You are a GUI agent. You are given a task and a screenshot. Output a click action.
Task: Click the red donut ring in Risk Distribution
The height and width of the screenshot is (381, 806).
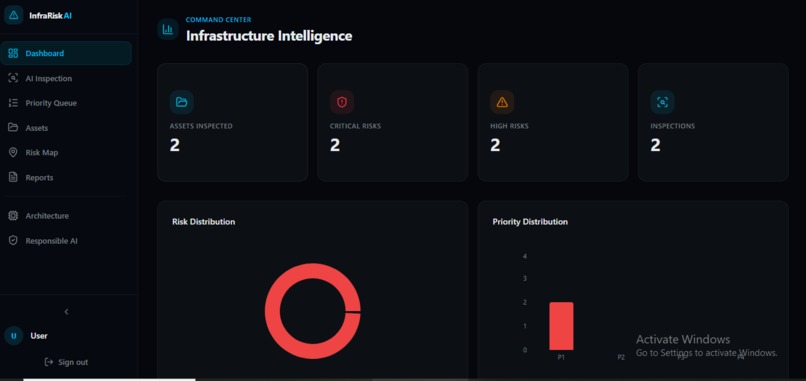272,311
